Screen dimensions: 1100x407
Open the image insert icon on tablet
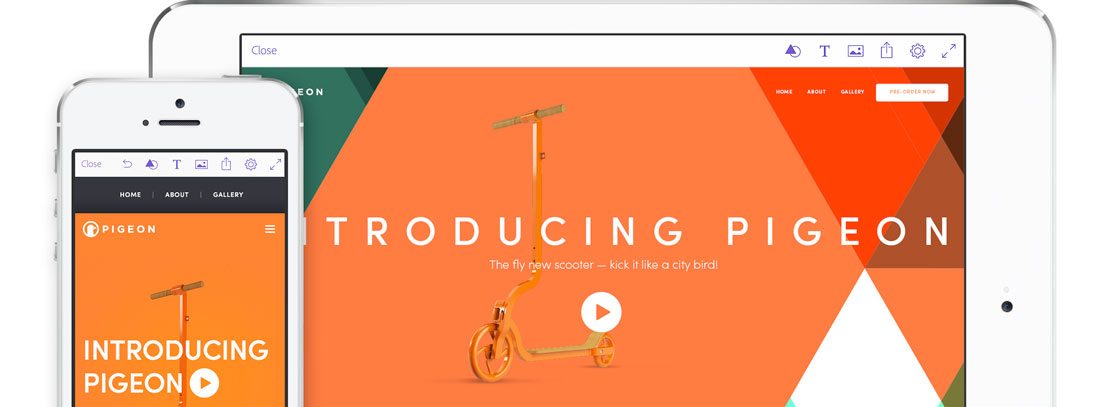tap(855, 51)
